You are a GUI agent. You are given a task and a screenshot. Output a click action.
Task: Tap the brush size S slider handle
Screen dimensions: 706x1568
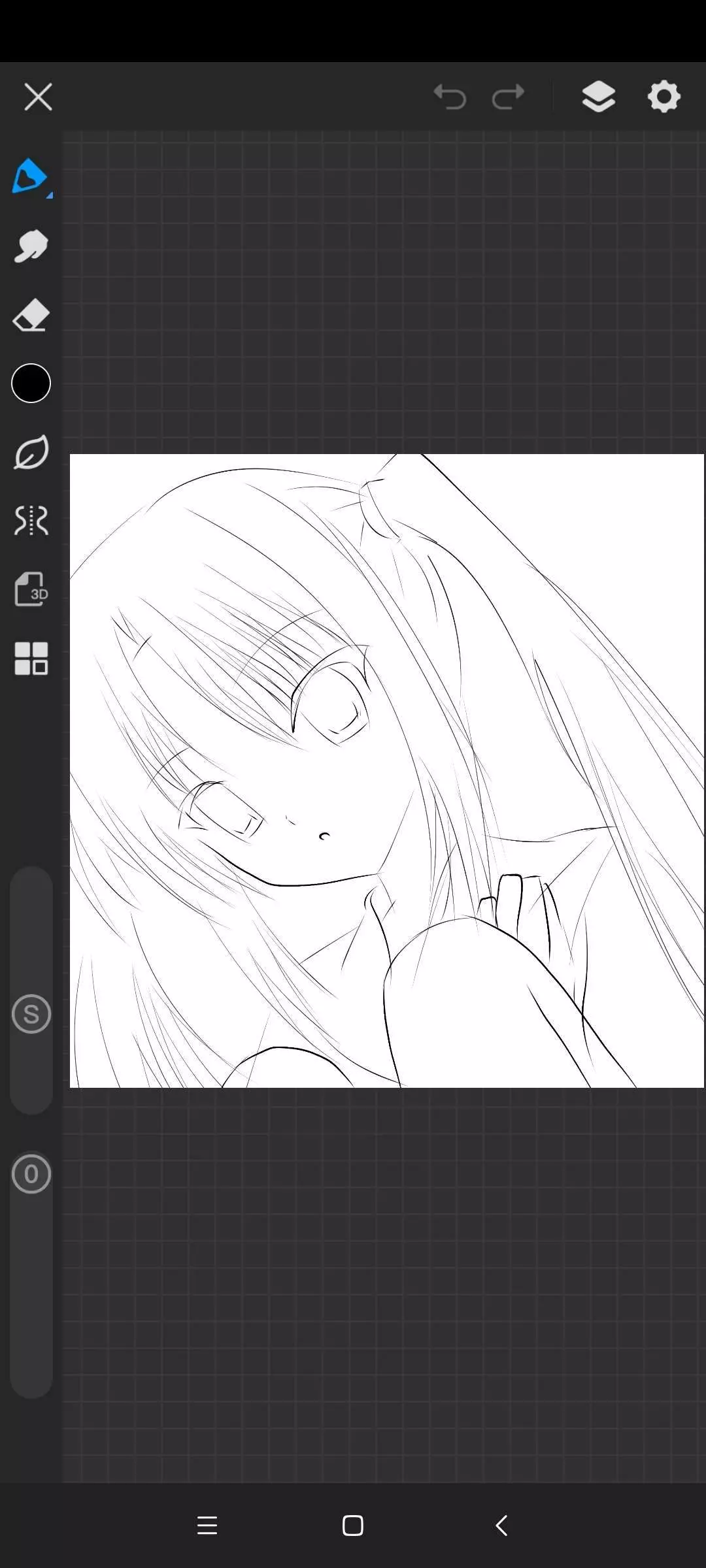(x=31, y=1014)
